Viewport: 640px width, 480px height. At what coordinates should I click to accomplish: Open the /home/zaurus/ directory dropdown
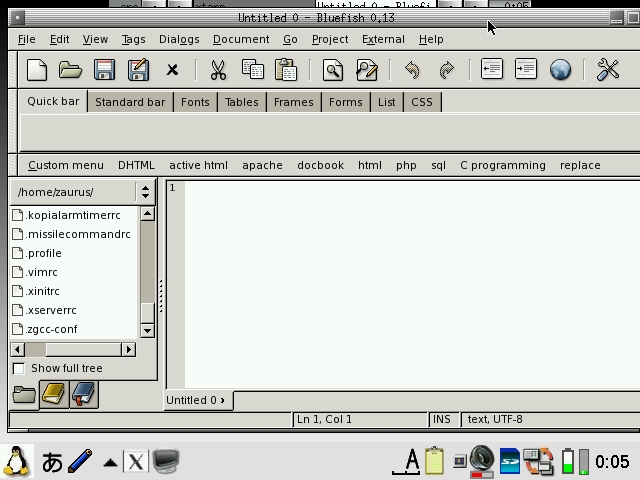pos(145,192)
